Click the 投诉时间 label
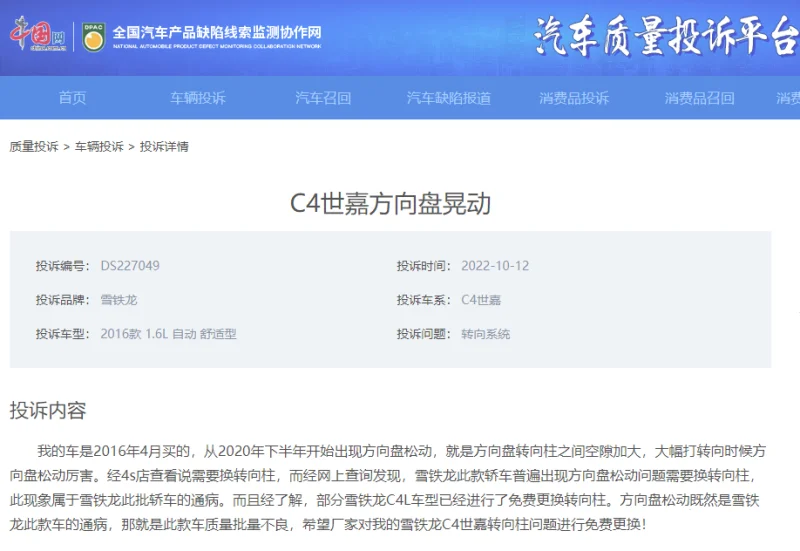 point(423,266)
